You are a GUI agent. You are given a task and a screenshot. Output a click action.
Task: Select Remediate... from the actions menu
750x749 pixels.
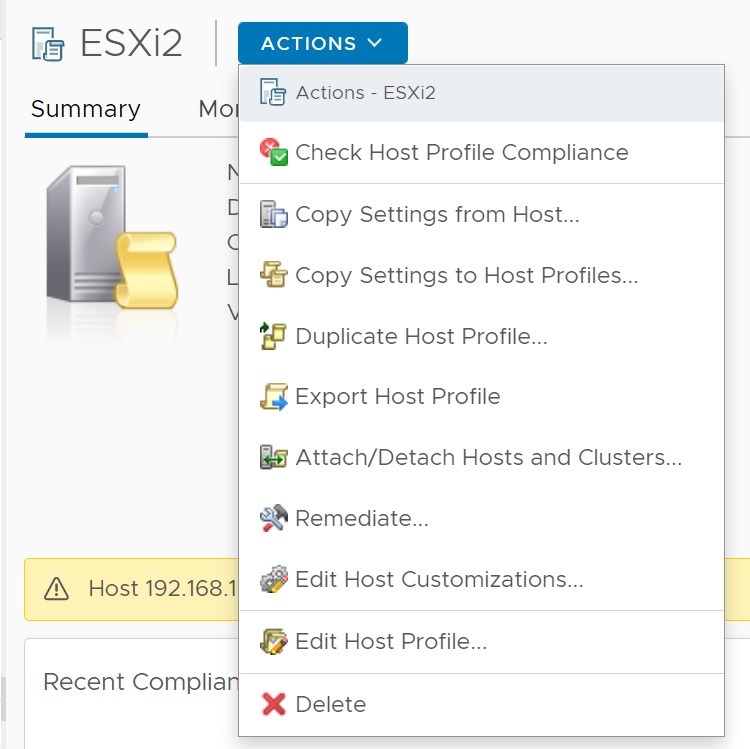pos(361,519)
